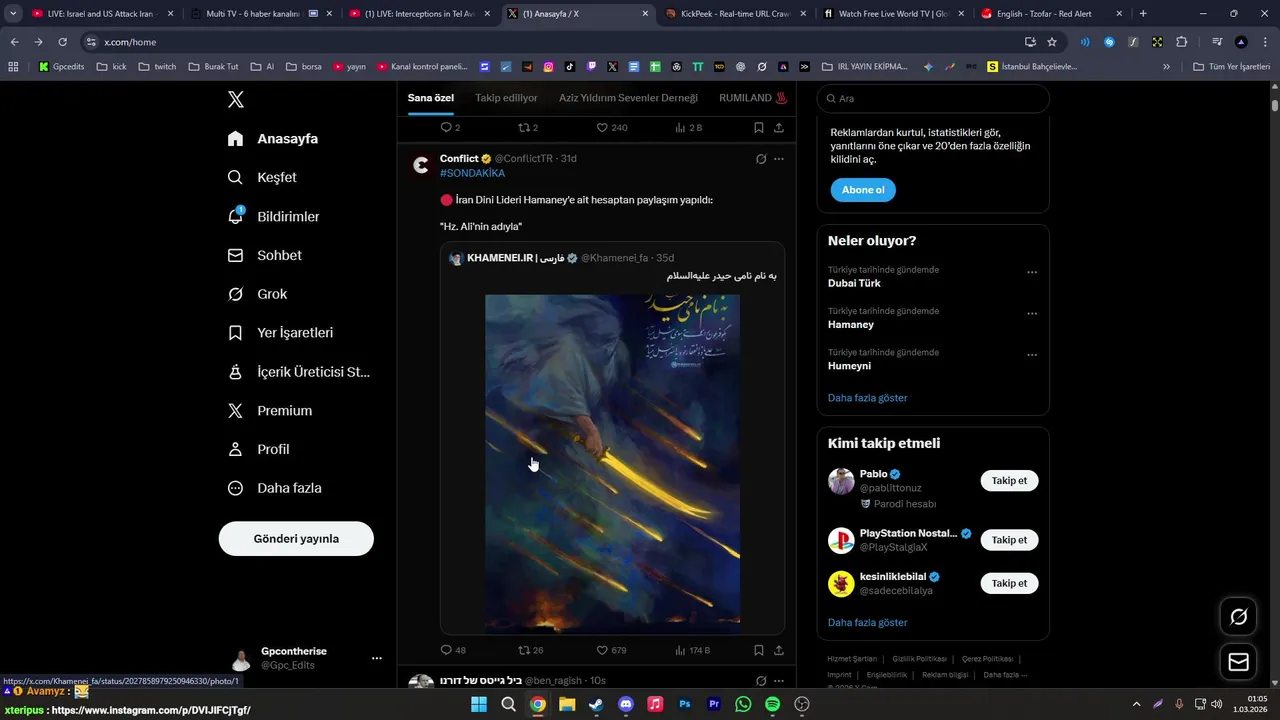Image resolution: width=1280 pixels, height=720 pixels.
Task: Open the Gpcedits bookmark
Action: [x=61, y=67]
